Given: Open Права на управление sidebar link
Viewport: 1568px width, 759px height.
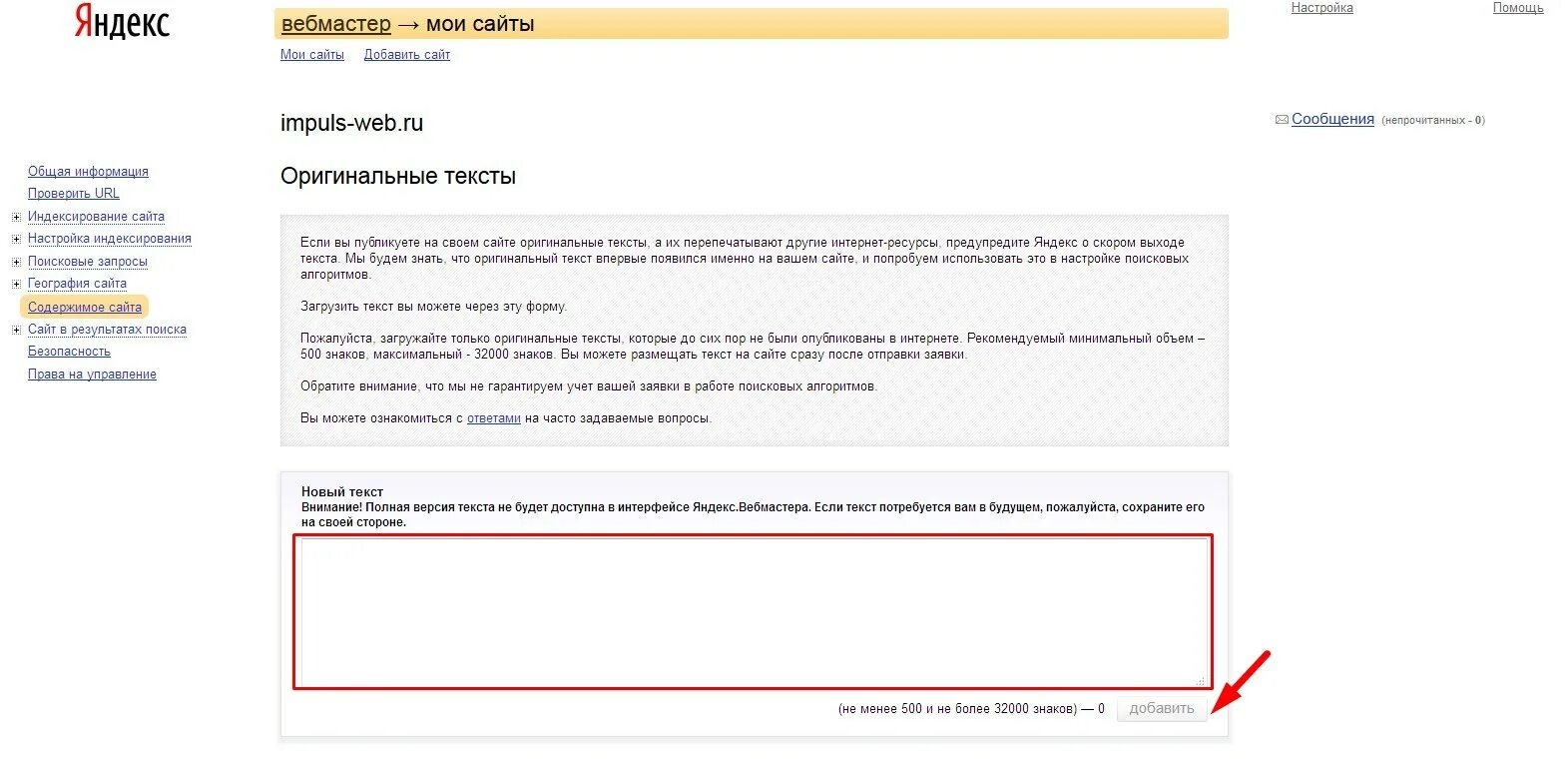Looking at the screenshot, I should (x=92, y=375).
